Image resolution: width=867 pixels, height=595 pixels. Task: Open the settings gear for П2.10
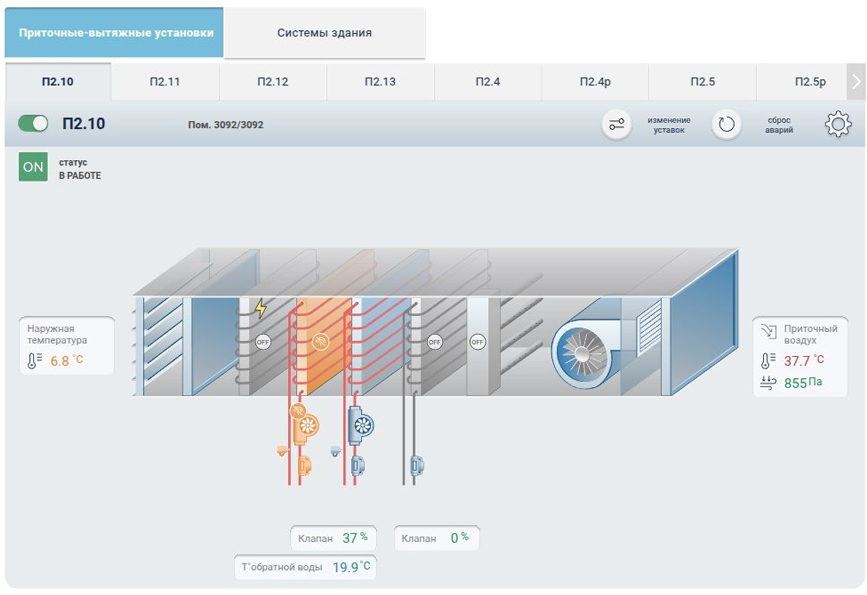(x=837, y=125)
